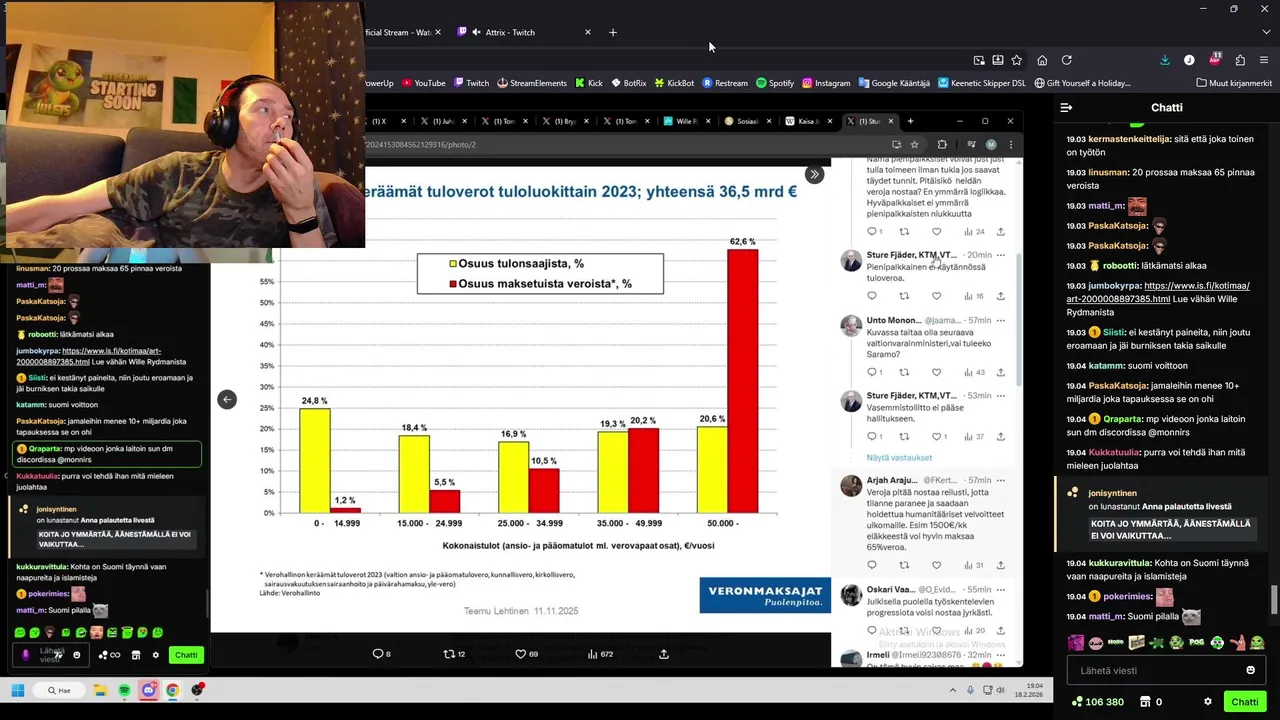Open settings gear in left overlay chat
Image resolution: width=1280 pixels, height=720 pixels.
pyautogui.click(x=155, y=655)
